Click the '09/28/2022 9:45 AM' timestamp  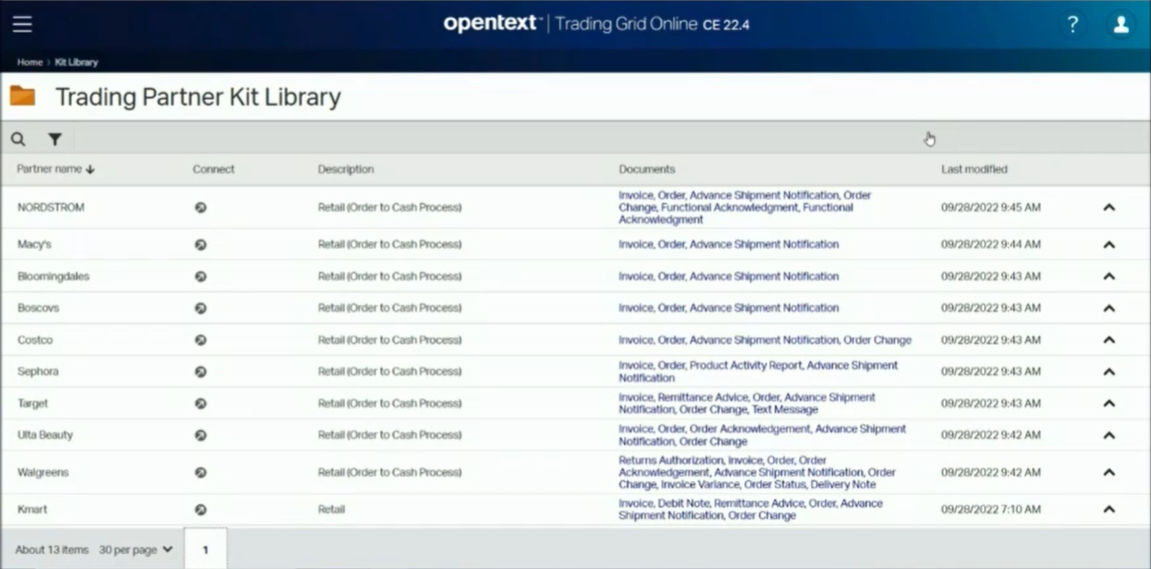991,208
